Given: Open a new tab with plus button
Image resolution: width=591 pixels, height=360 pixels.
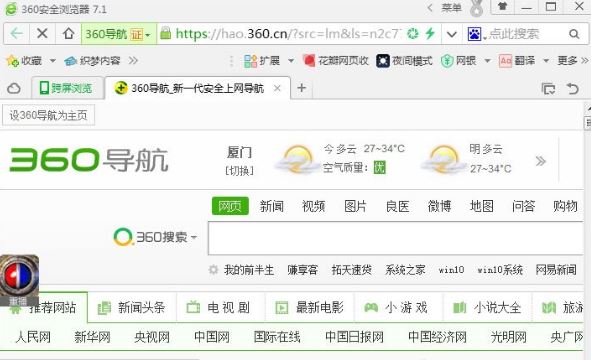Looking at the screenshot, I should (x=302, y=88).
